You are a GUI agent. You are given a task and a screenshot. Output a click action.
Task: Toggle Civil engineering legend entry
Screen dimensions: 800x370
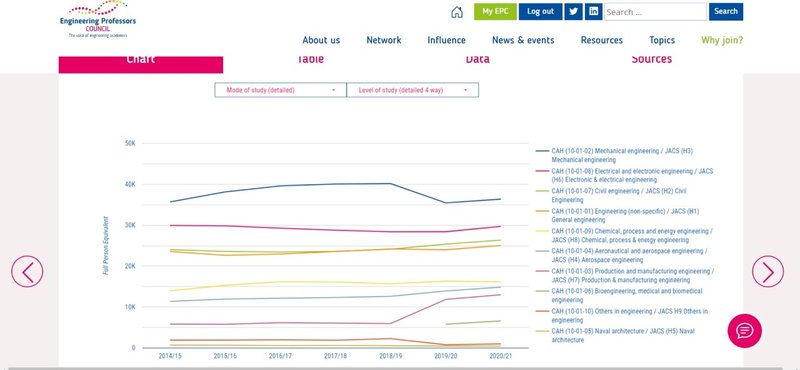click(611, 195)
